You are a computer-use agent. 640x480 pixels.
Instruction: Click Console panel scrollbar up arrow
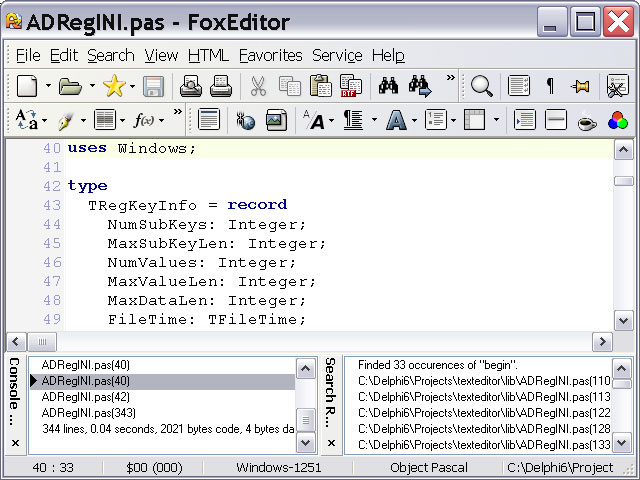[x=306, y=369]
